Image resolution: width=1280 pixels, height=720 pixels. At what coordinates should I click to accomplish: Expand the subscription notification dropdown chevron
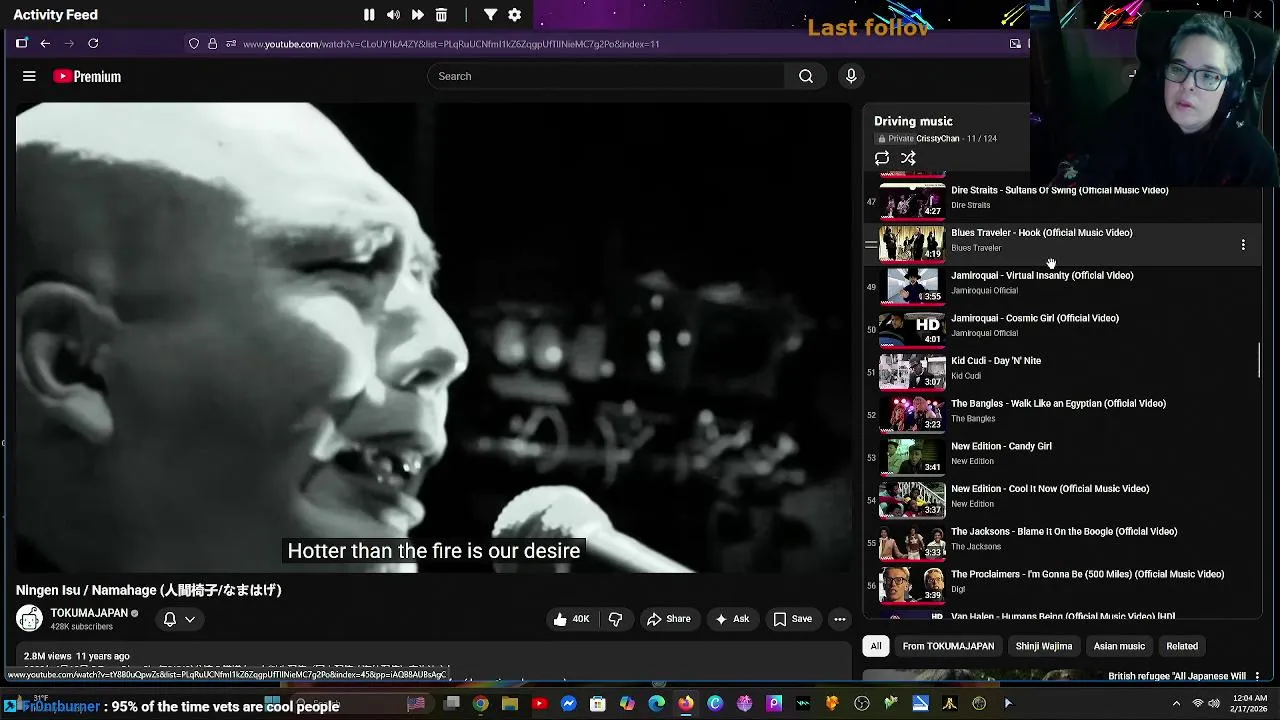pyautogui.click(x=190, y=619)
